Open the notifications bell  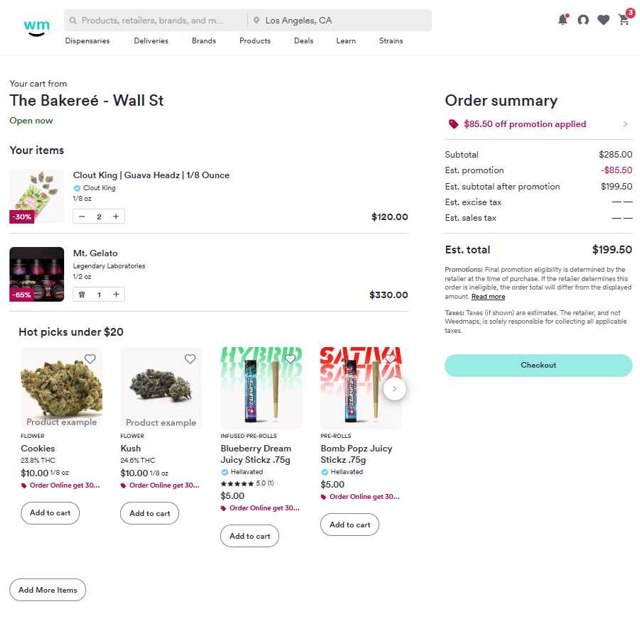click(562, 20)
